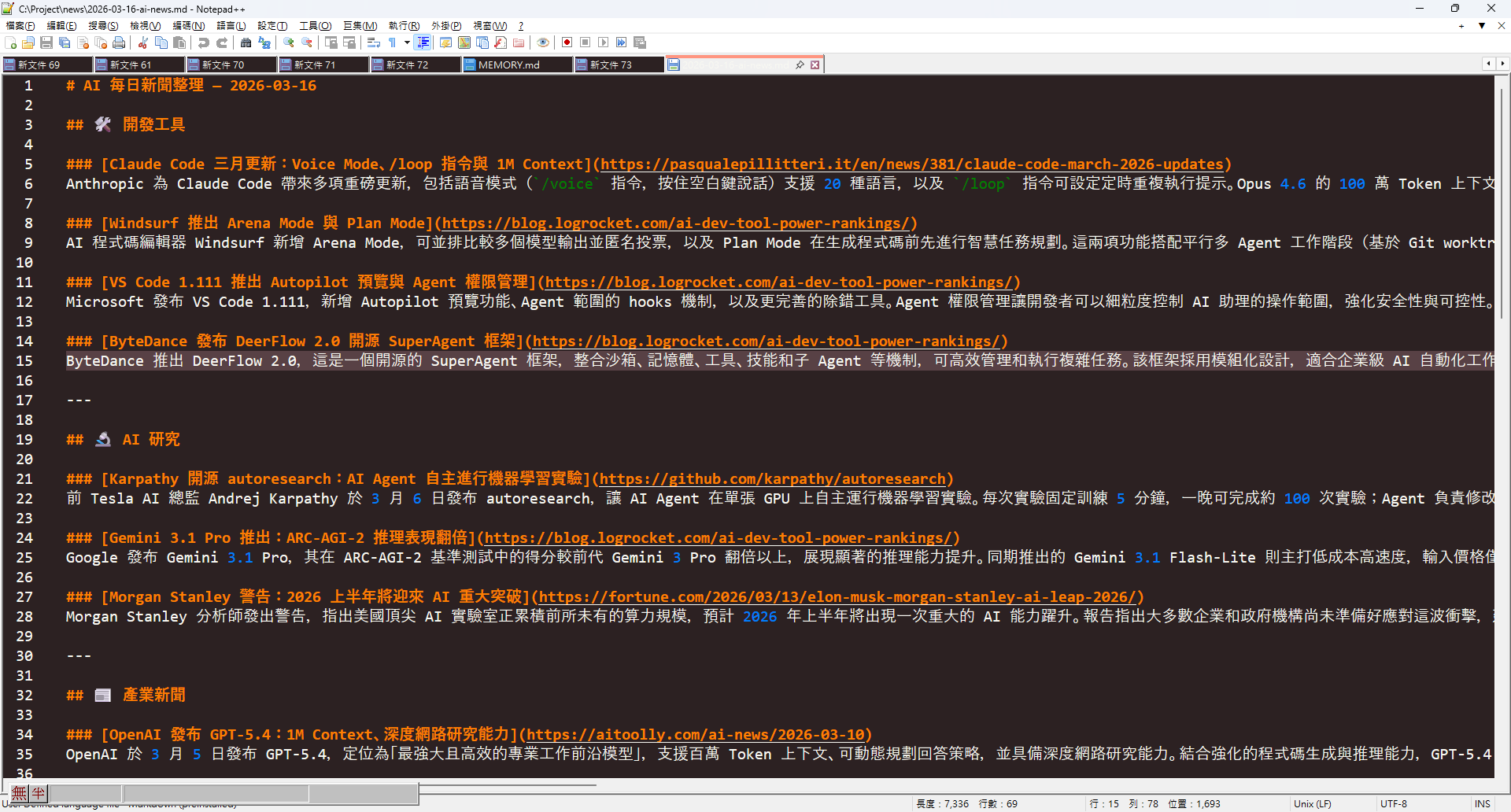Click the Stop recording macro icon
Image resolution: width=1511 pixels, height=812 pixels.
585,43
